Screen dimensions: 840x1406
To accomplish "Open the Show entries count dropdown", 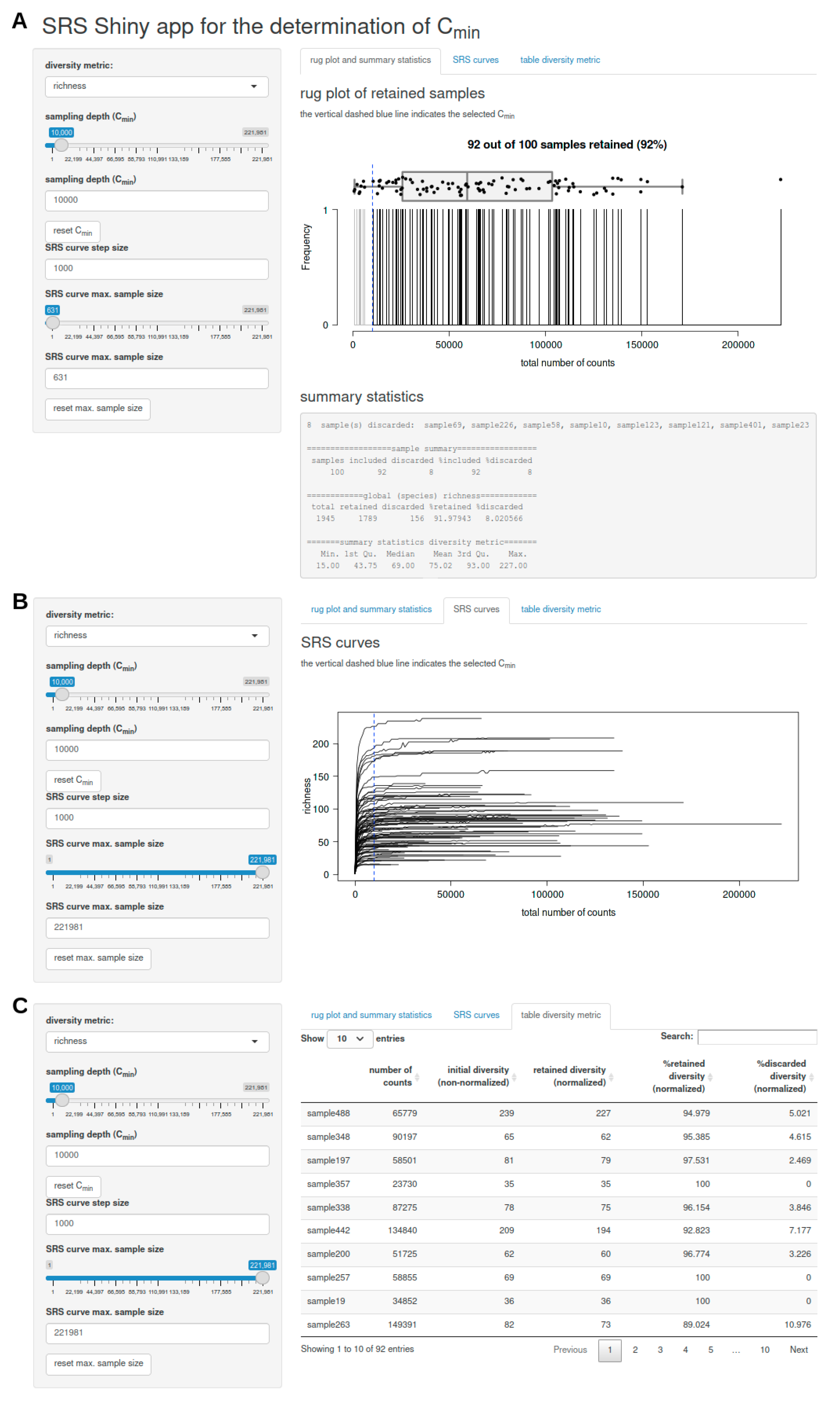I will point(349,1038).
